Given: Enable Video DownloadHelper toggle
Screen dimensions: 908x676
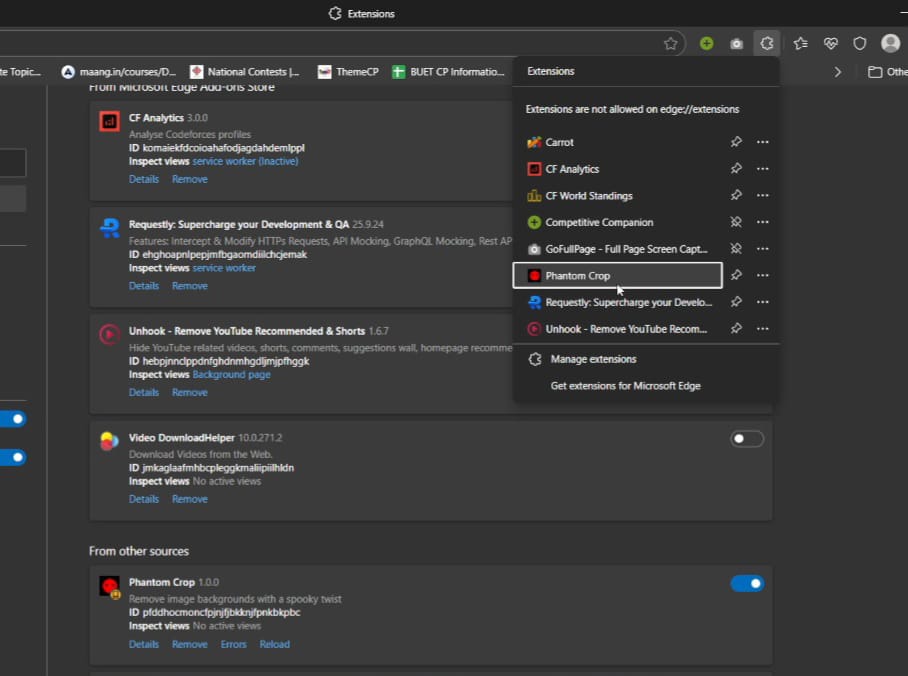Looking at the screenshot, I should [x=746, y=439].
